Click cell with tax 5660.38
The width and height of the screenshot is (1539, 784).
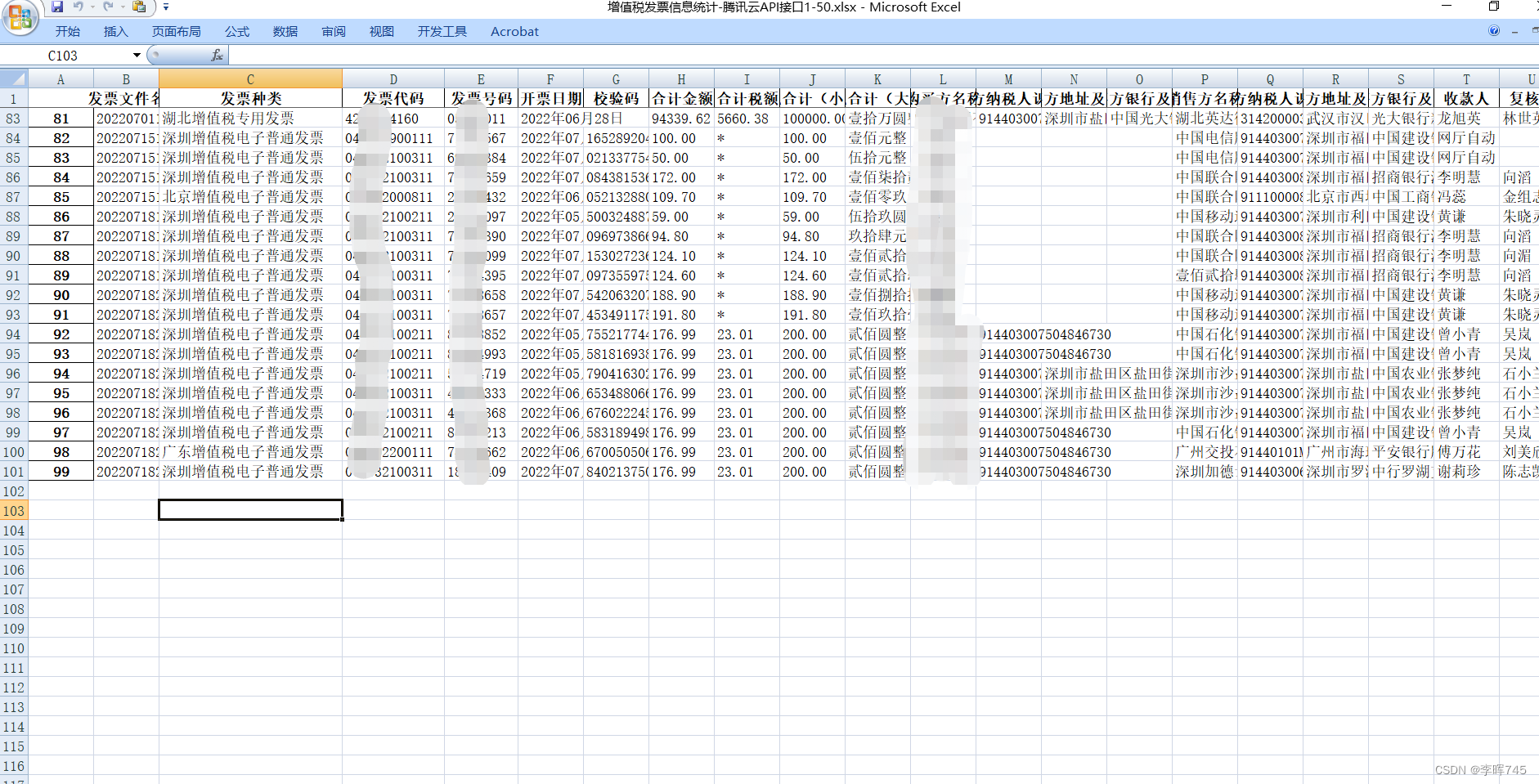click(x=747, y=119)
